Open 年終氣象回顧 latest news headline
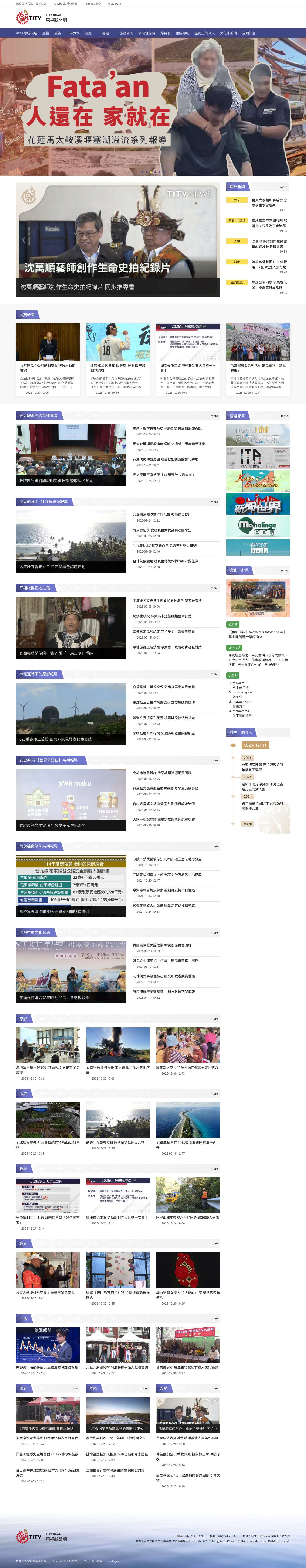This screenshot has width=306, height=1568. [x=269, y=285]
